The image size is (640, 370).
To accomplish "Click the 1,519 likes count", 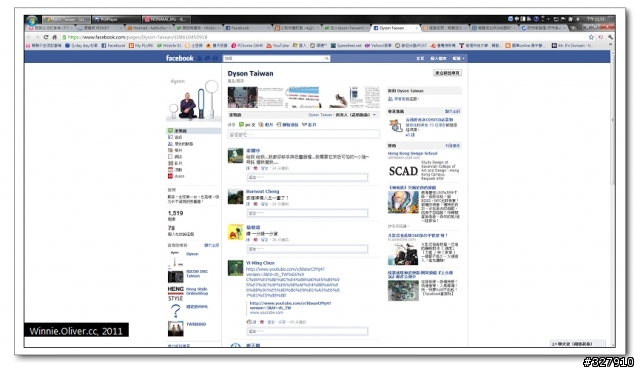I will tap(176, 213).
